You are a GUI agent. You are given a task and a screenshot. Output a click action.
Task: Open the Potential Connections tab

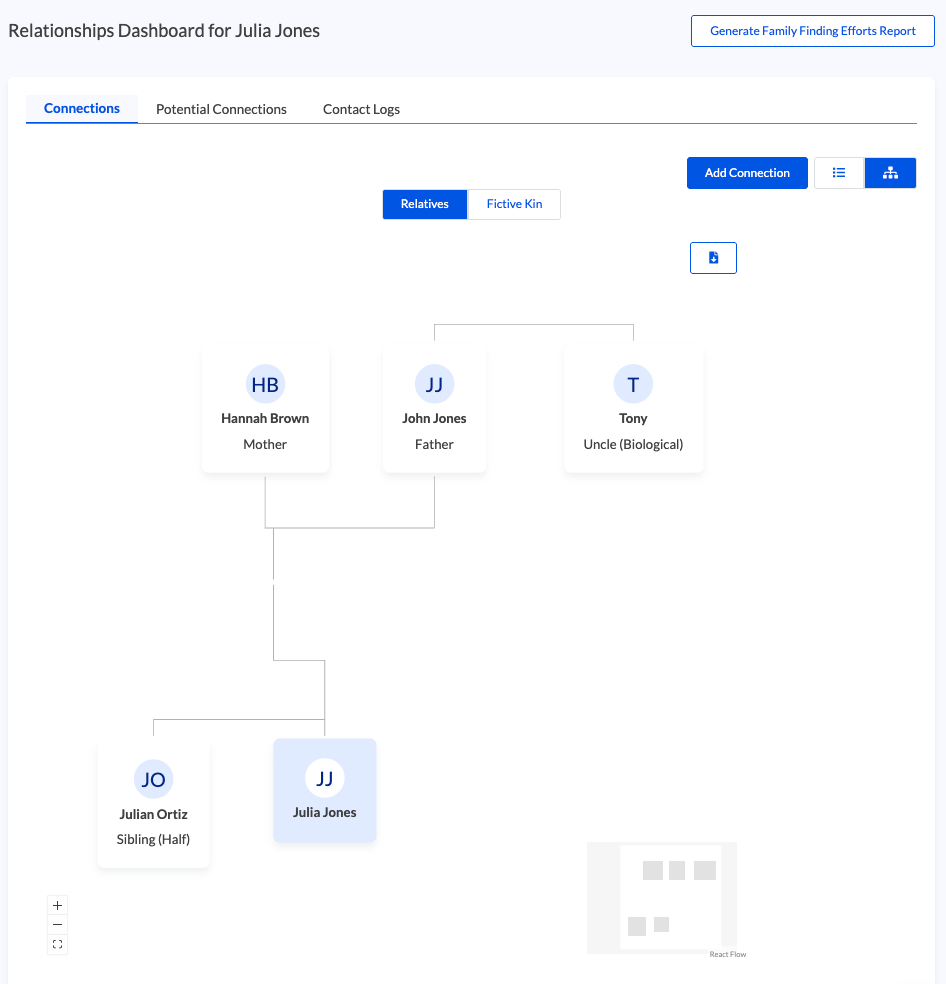click(x=221, y=109)
